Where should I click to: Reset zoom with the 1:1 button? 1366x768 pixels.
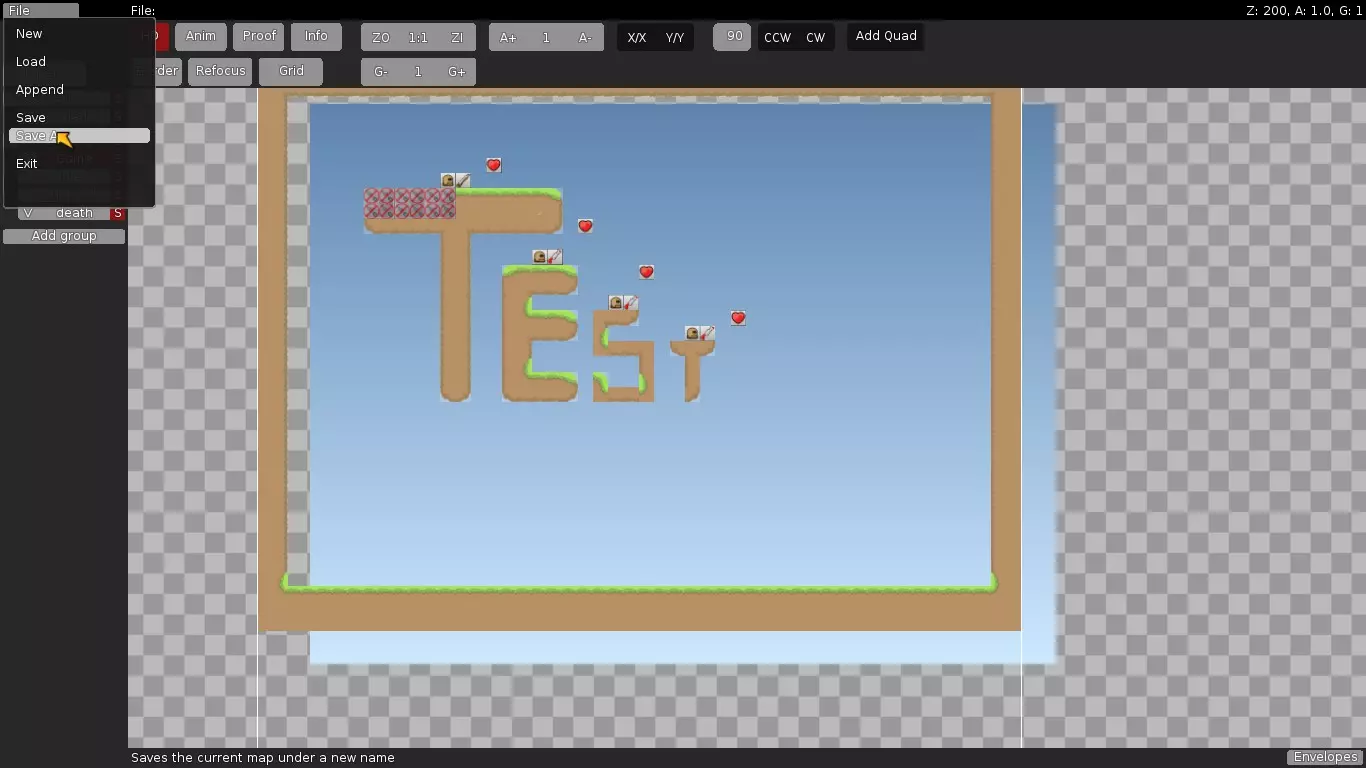(x=418, y=37)
